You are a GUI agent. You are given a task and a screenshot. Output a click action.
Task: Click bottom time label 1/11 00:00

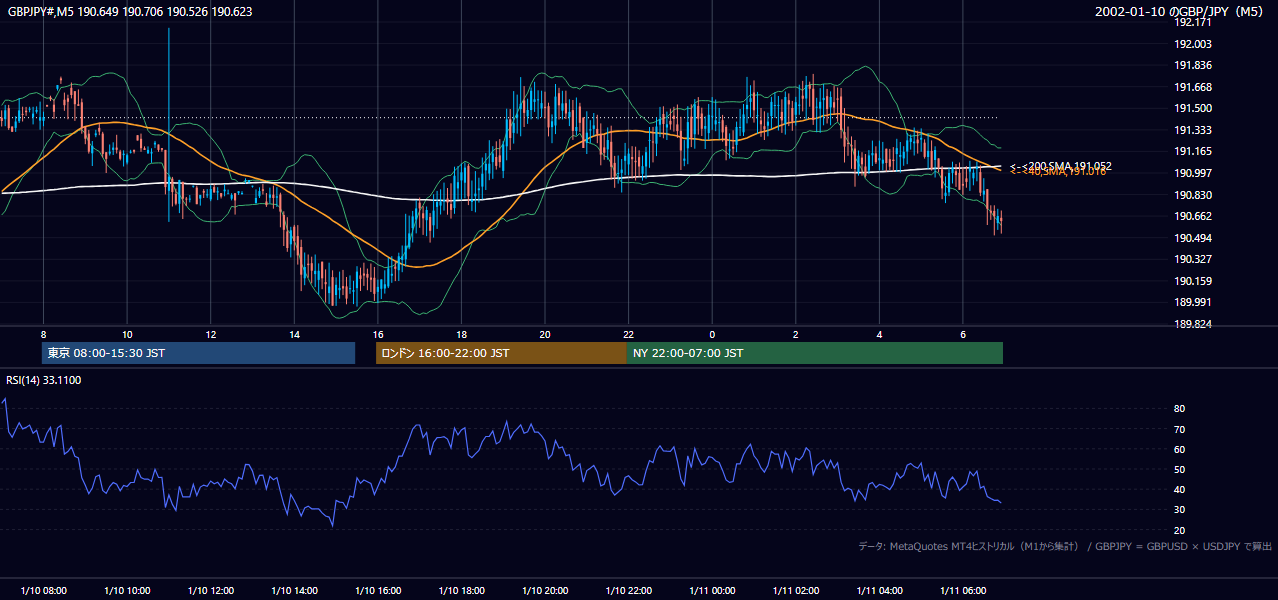(712, 591)
